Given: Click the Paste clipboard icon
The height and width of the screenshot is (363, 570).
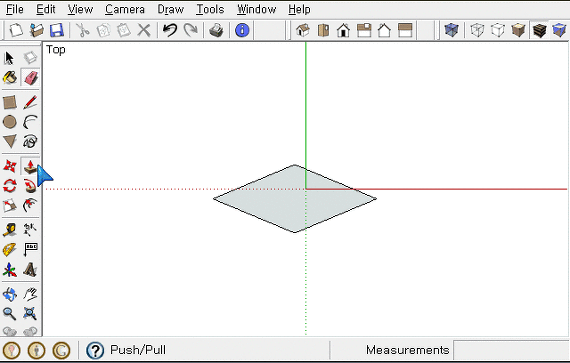Looking at the screenshot, I should click(124, 30).
